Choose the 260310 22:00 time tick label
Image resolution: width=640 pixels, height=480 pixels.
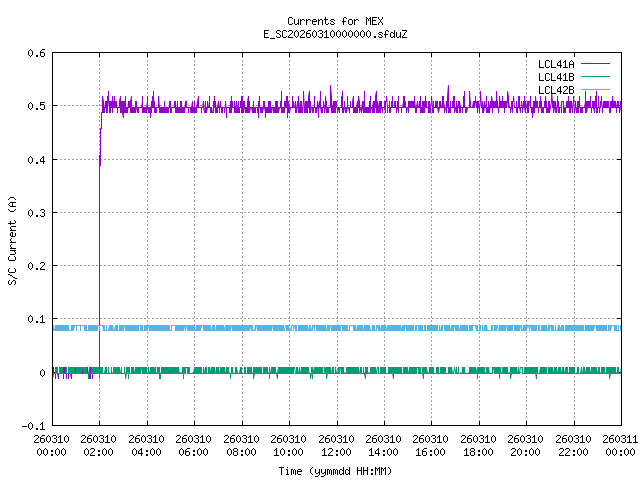point(573,445)
